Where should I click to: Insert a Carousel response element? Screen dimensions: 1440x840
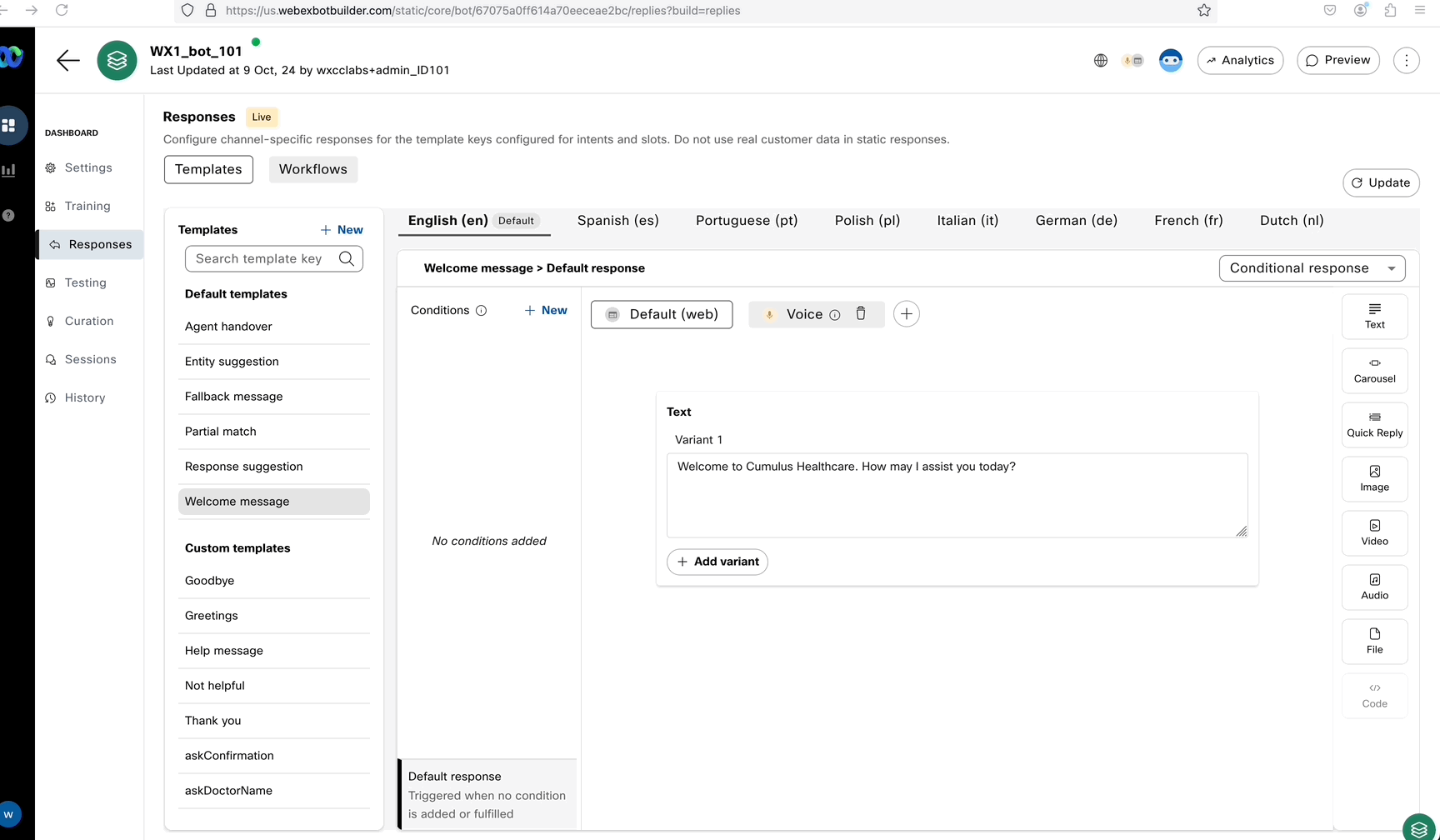click(x=1374, y=370)
